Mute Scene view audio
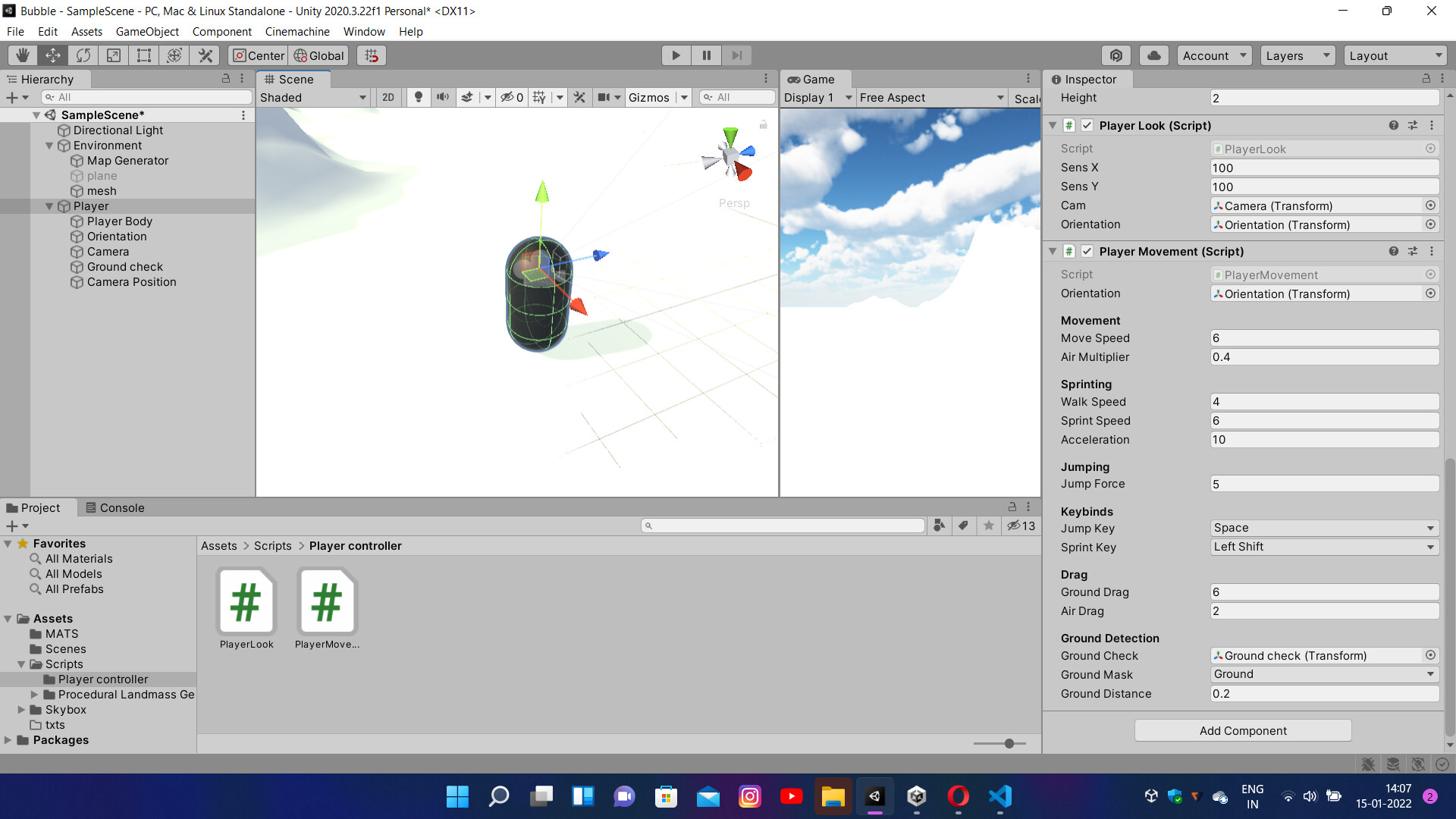1456x819 pixels. click(443, 97)
